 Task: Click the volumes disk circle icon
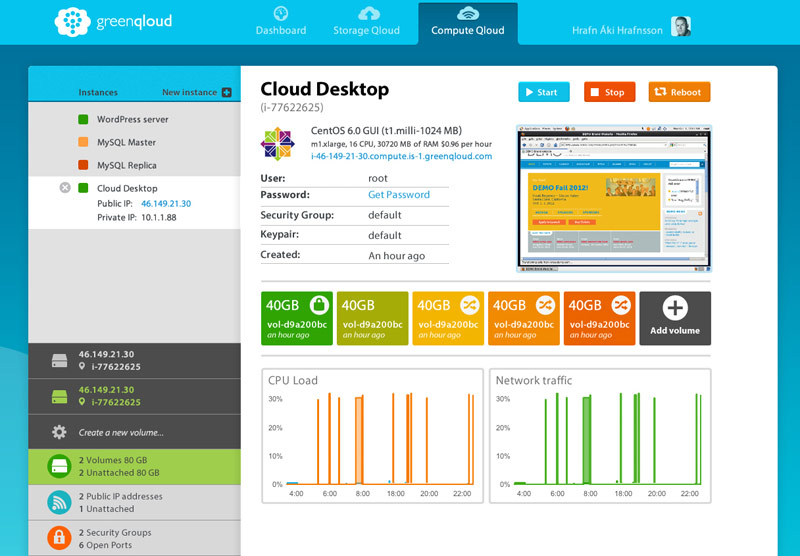tap(59, 467)
